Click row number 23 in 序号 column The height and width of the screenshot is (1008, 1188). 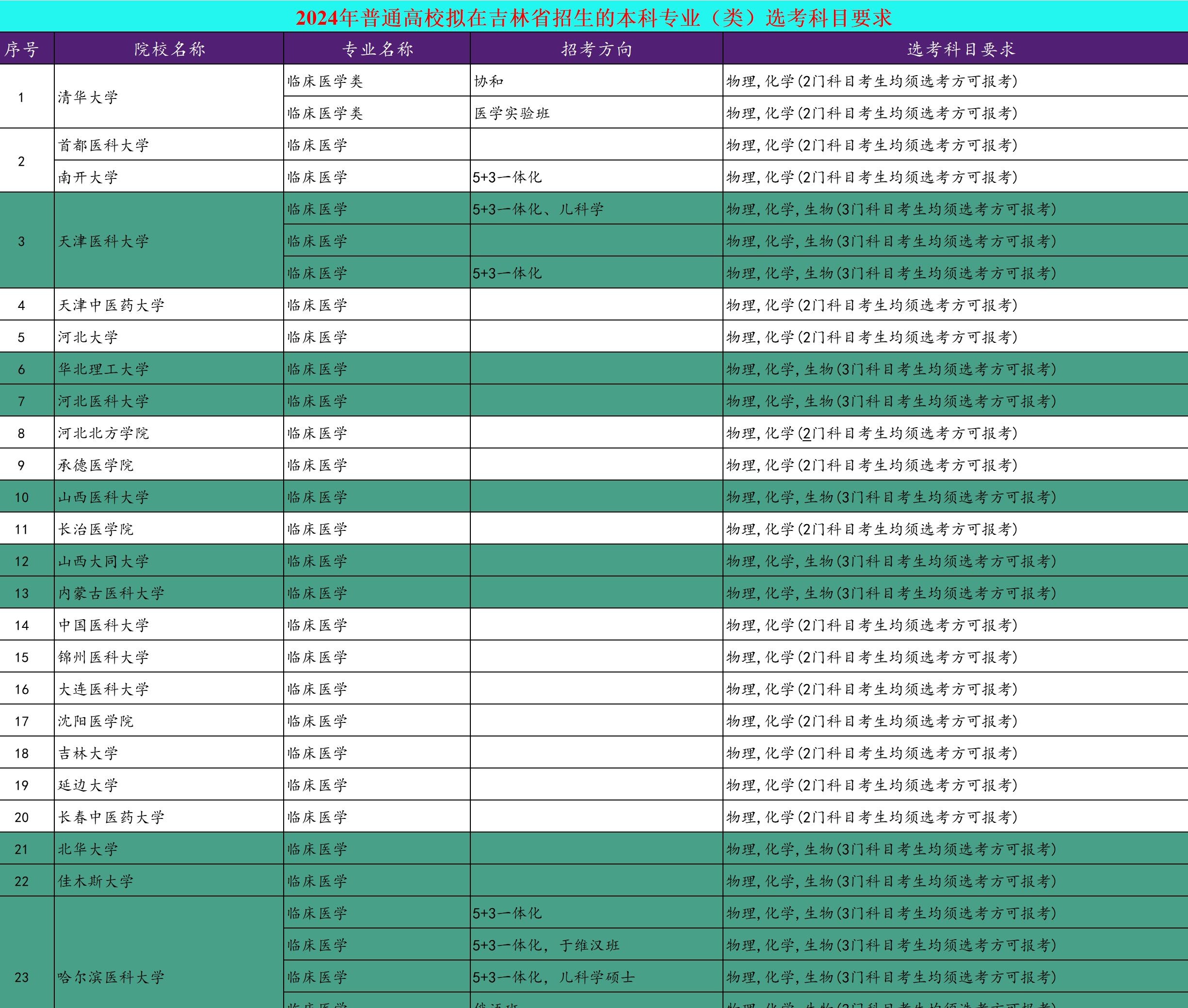[x=27, y=953]
